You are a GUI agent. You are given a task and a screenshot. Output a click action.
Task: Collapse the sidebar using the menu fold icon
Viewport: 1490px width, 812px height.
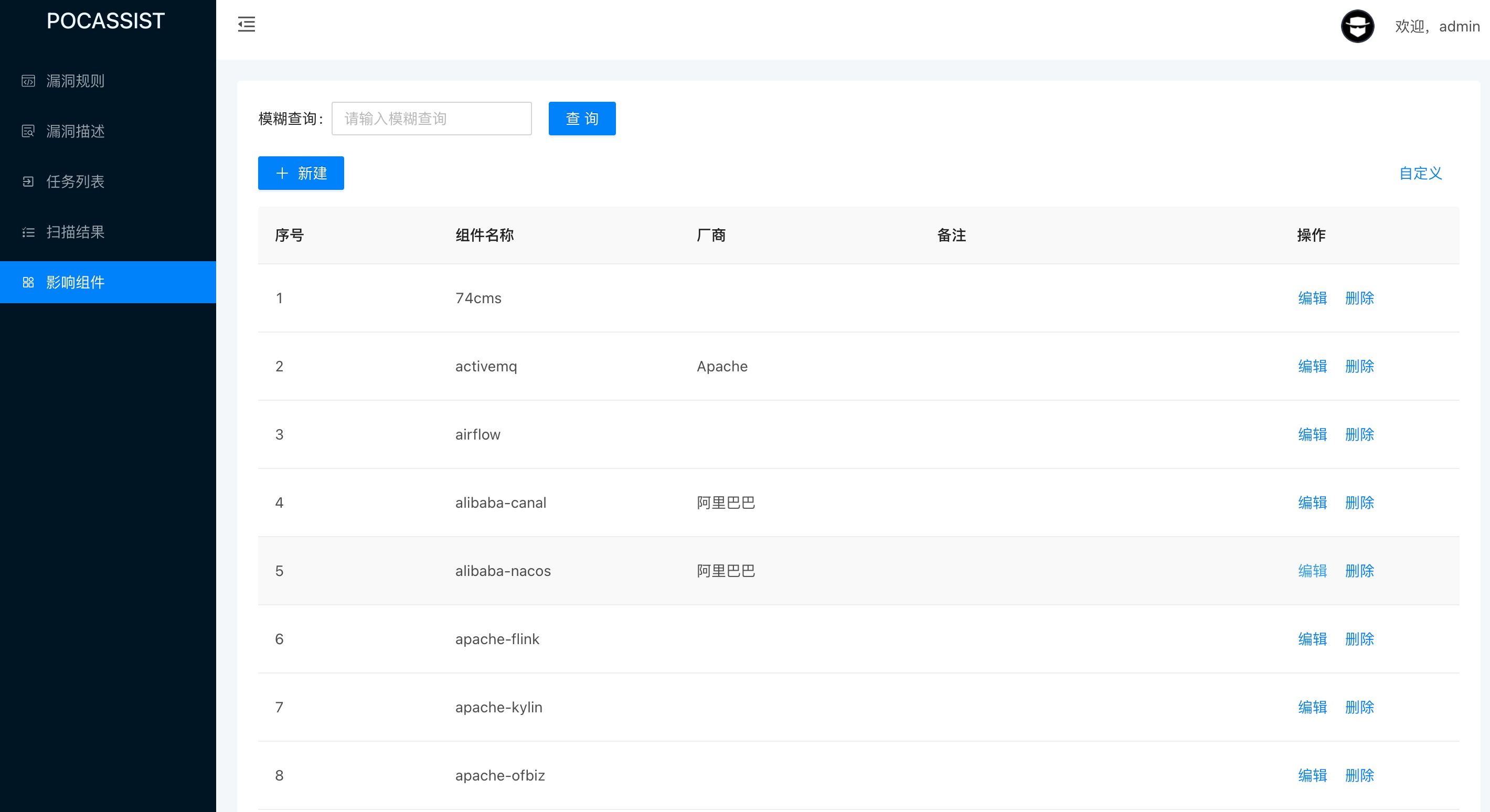(247, 24)
